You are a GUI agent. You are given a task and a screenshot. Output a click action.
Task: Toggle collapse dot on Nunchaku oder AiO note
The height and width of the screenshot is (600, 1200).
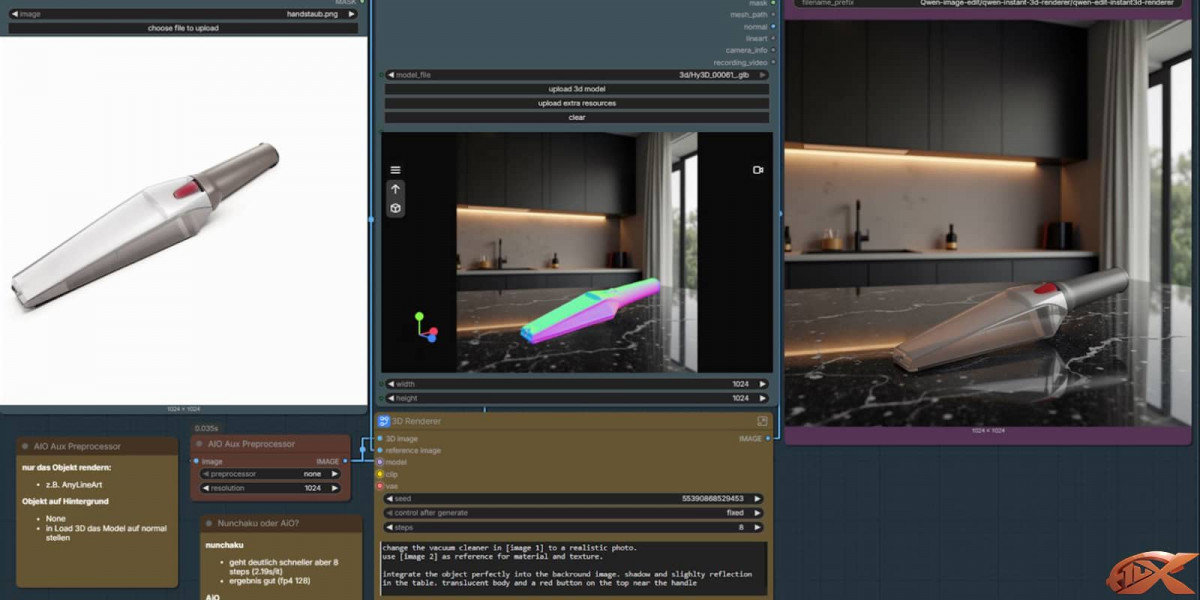pos(209,523)
